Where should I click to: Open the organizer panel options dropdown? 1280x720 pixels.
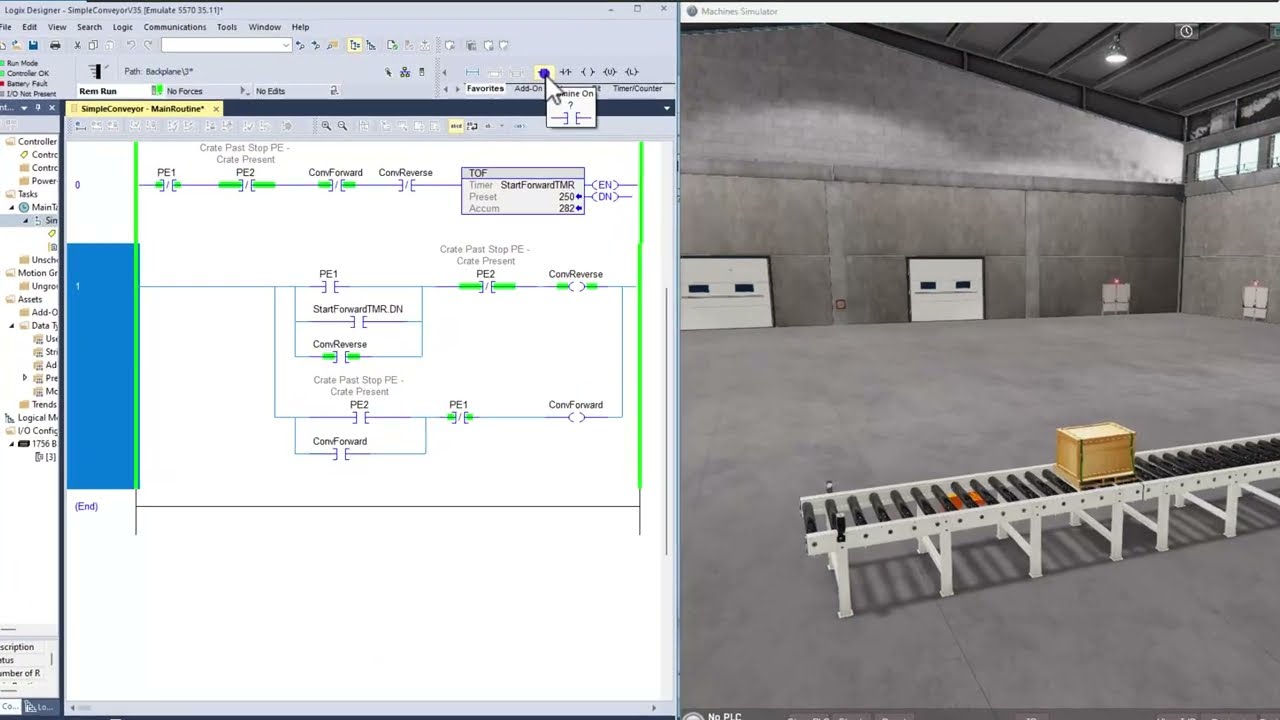pyautogui.click(x=24, y=108)
